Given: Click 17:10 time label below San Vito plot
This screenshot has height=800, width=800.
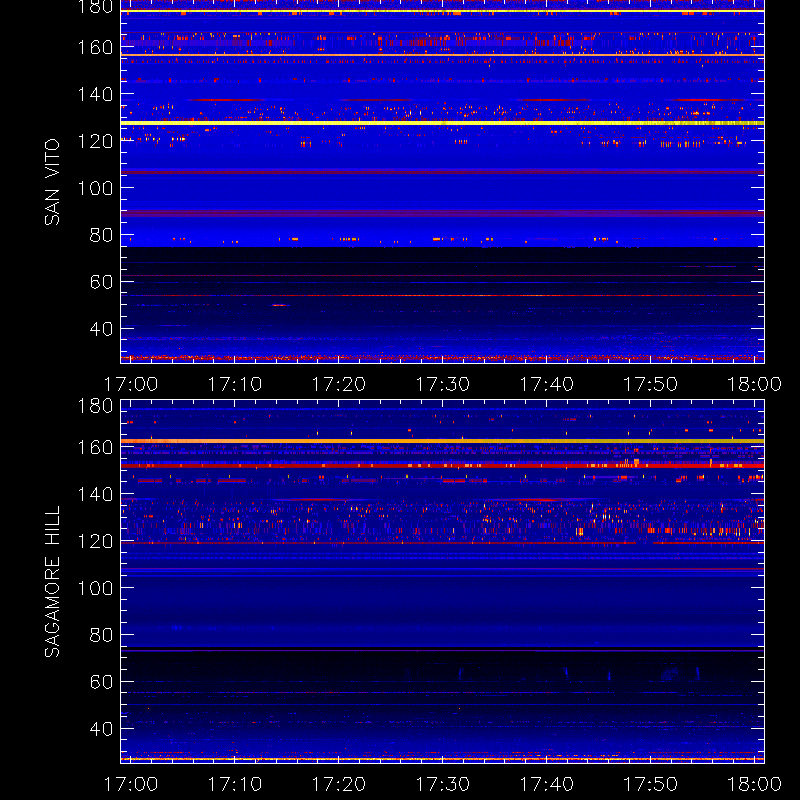Looking at the screenshot, I should pyautogui.click(x=235, y=384).
